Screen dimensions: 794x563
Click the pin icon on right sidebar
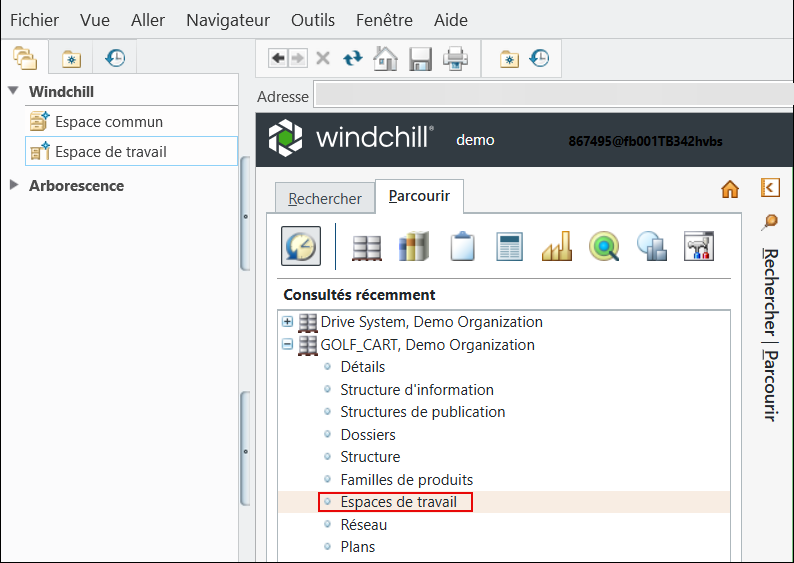point(770,222)
